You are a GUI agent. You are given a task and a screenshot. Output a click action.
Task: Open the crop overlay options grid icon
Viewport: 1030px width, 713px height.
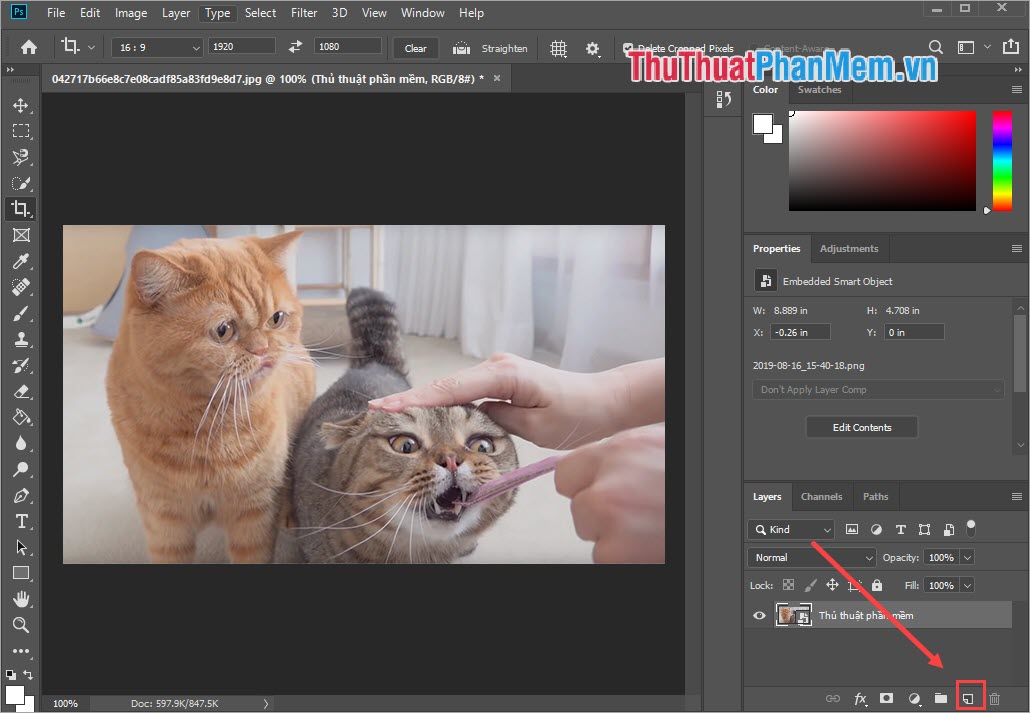(558, 47)
